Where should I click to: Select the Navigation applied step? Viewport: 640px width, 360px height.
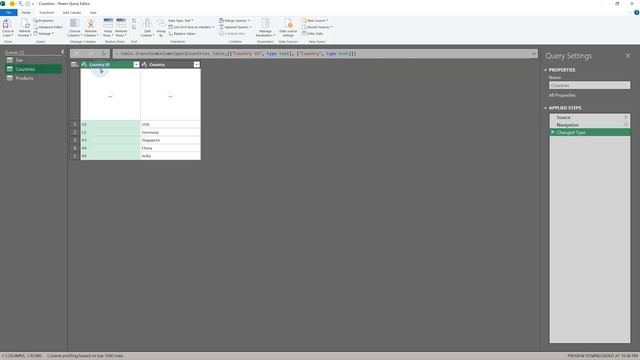(x=589, y=125)
